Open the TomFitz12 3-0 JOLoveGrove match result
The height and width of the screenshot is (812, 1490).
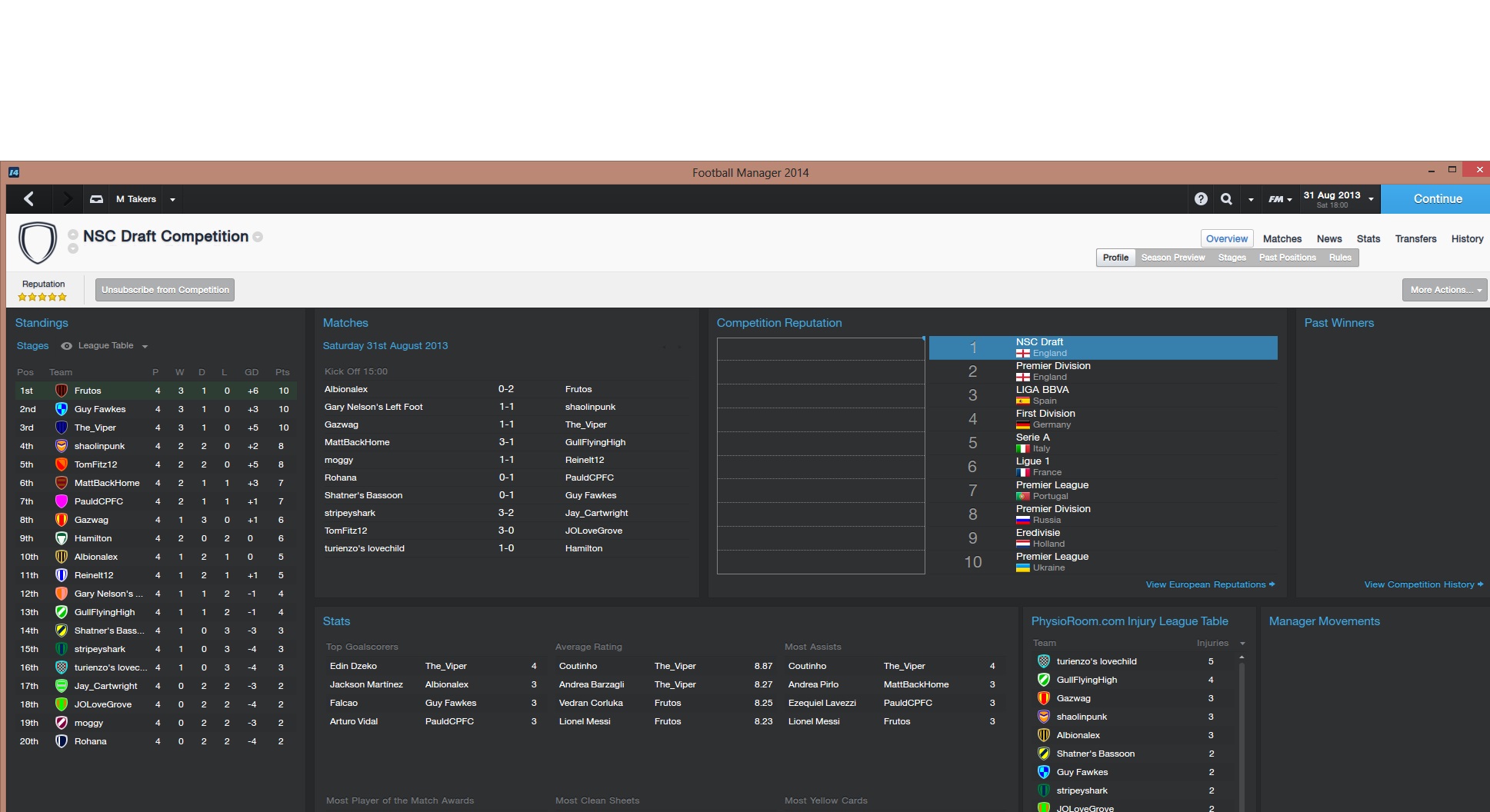(505, 531)
